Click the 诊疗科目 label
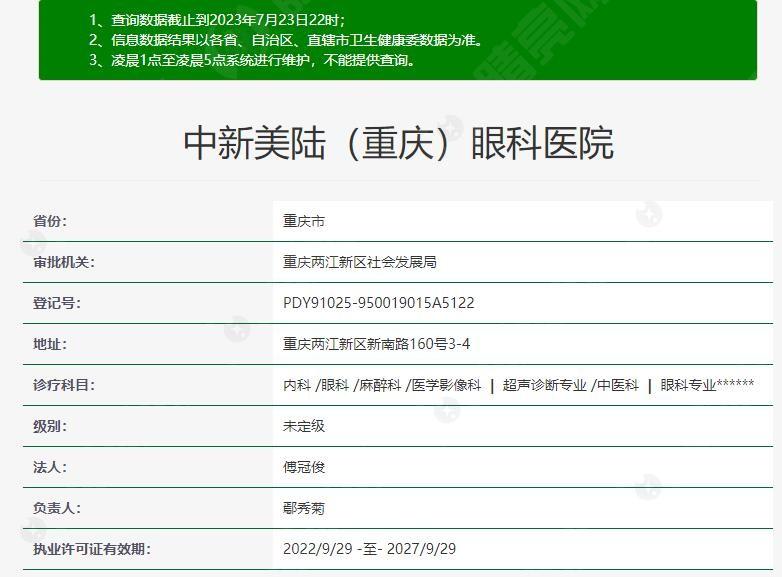Image resolution: width=782 pixels, height=577 pixels. 64,385
